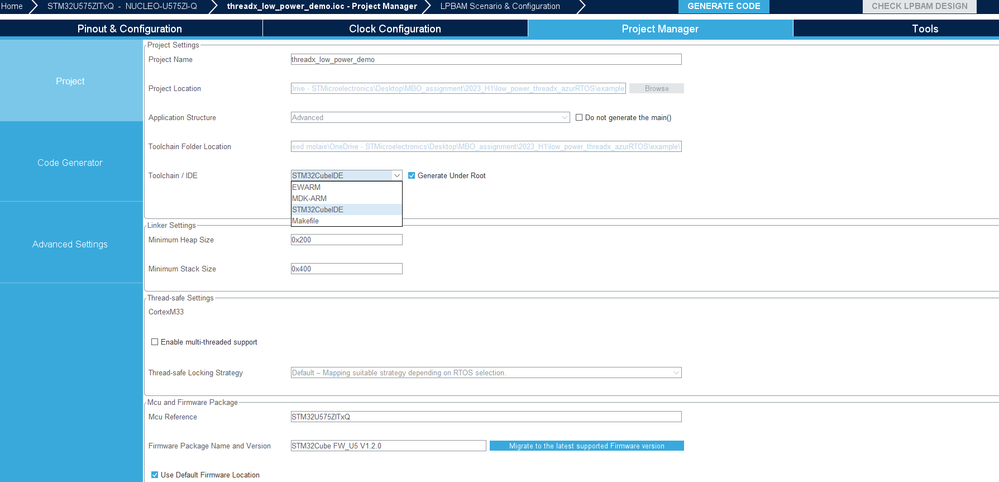Click the Browse button
Image resolution: width=999 pixels, height=482 pixels.
click(x=656, y=89)
